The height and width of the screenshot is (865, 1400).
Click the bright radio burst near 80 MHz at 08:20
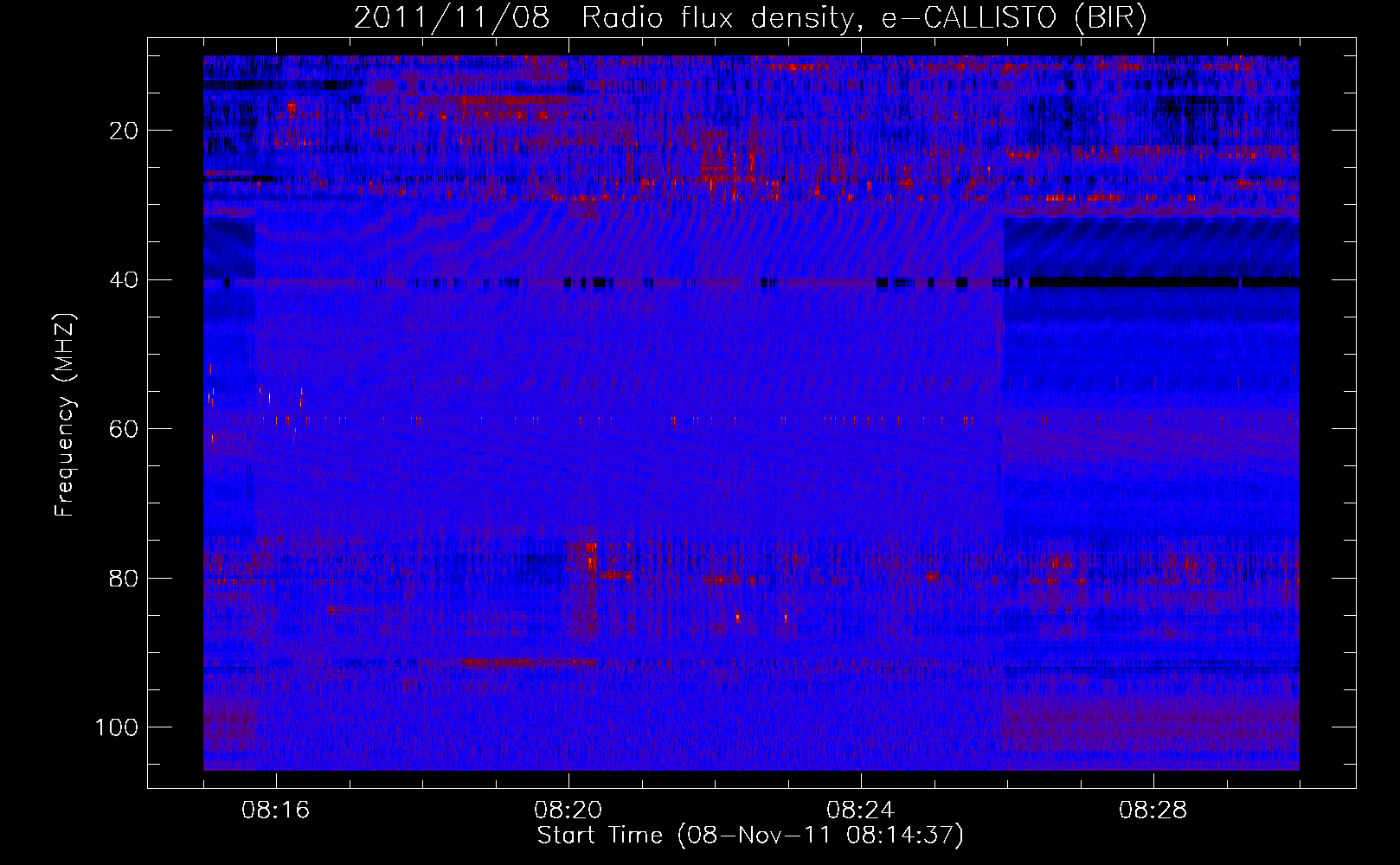tap(592, 558)
